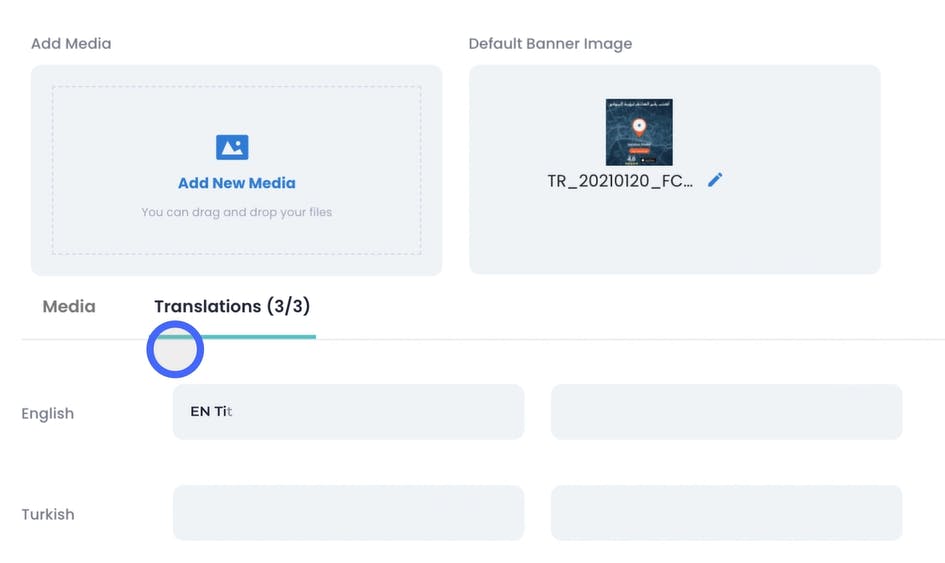Image resolution: width=945 pixels, height=563 pixels.
Task: Click the empty second English field
Action: [x=726, y=412]
